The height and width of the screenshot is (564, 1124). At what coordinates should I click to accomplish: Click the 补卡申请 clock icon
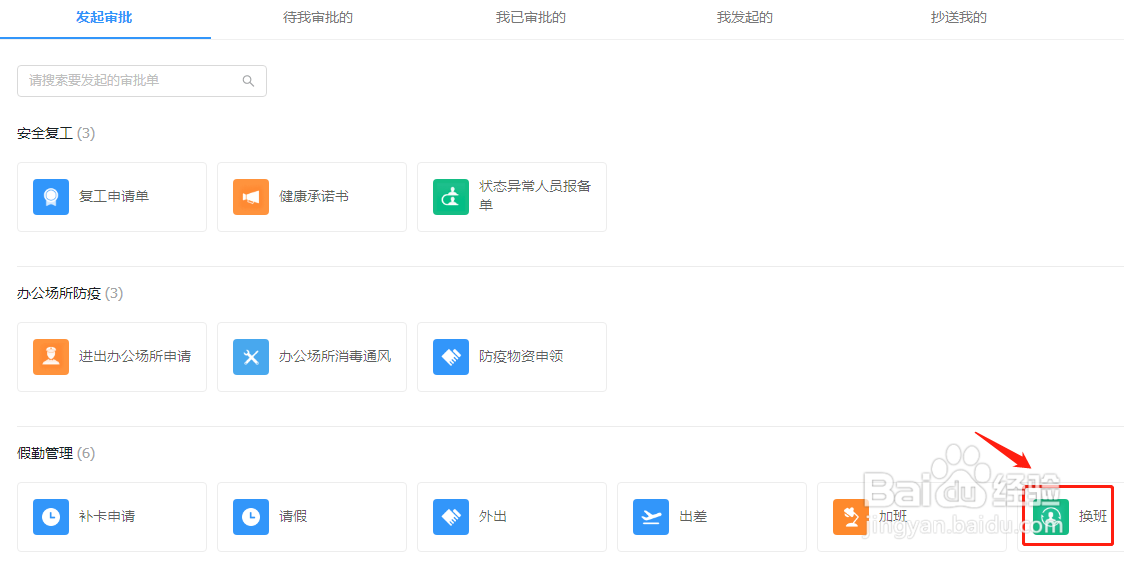[x=51, y=517]
